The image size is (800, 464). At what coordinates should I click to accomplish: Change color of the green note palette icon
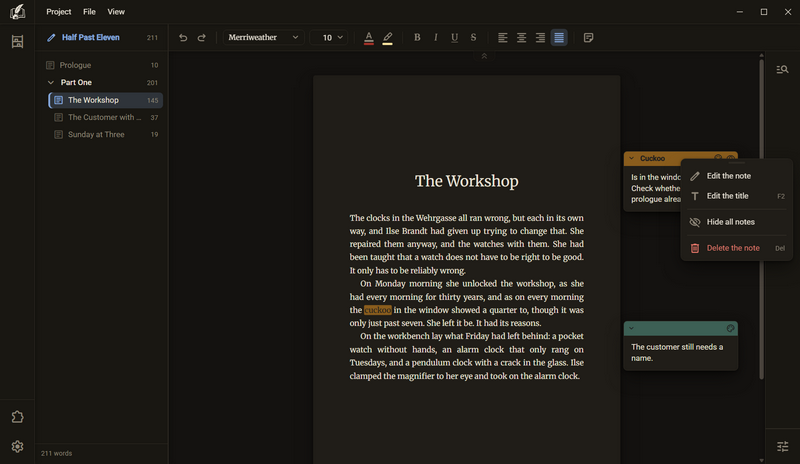(x=730, y=328)
